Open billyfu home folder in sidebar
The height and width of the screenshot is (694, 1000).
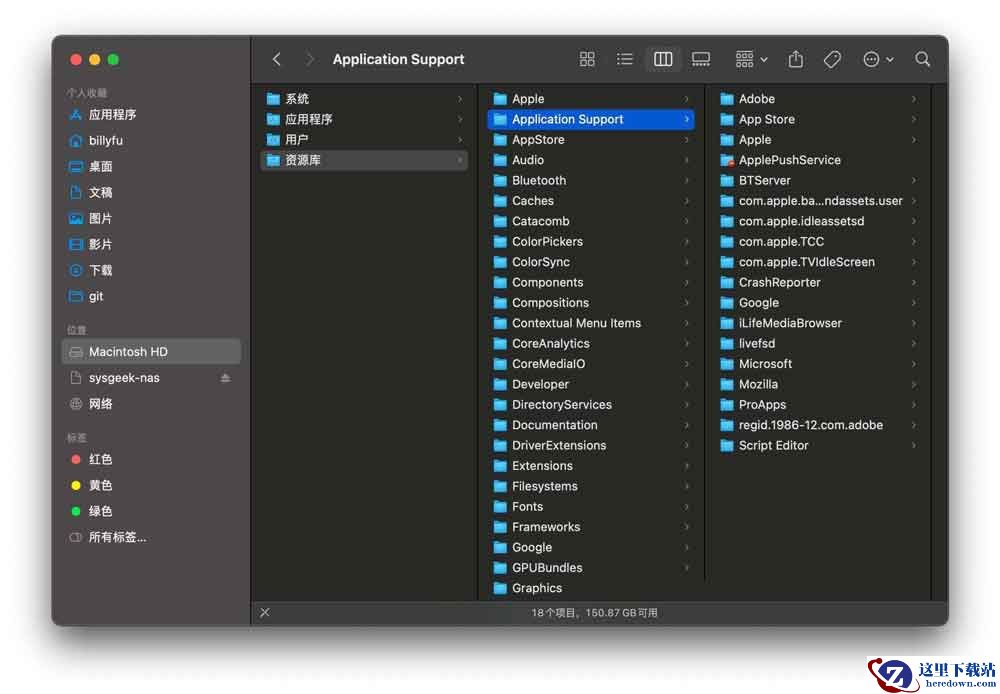coord(151,140)
